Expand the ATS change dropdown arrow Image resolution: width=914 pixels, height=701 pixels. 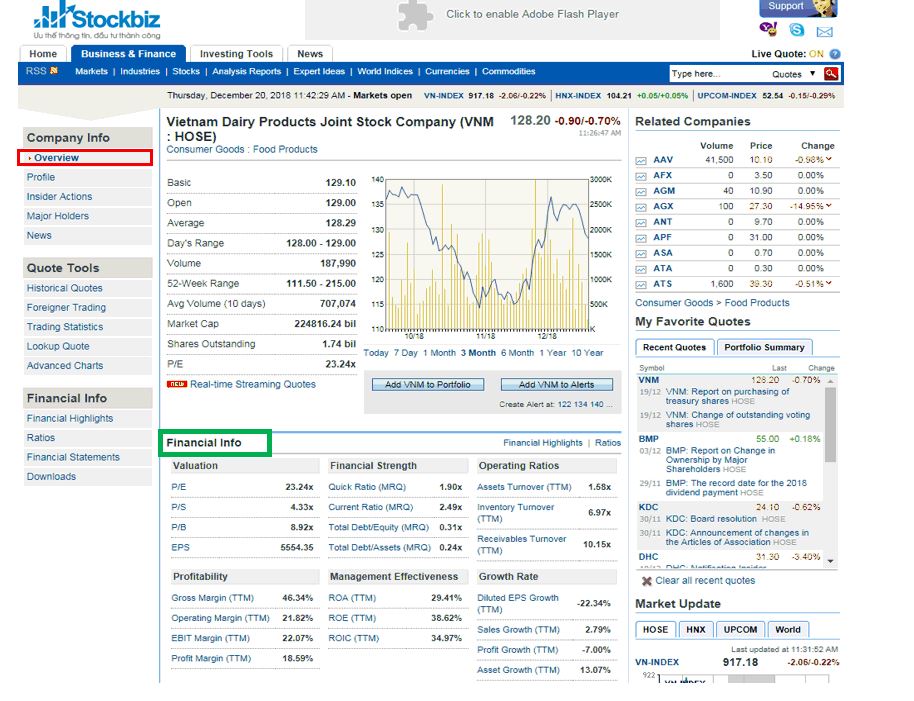830,284
